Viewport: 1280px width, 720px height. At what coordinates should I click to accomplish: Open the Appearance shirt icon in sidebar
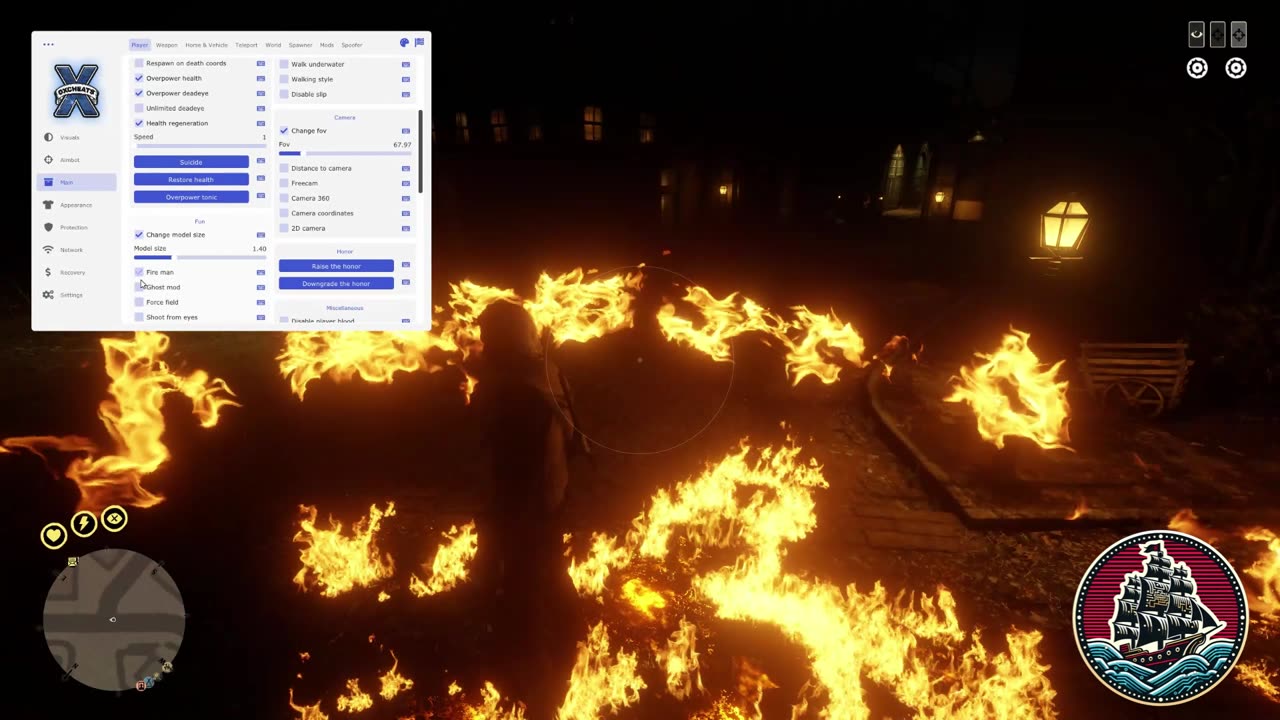(48, 205)
